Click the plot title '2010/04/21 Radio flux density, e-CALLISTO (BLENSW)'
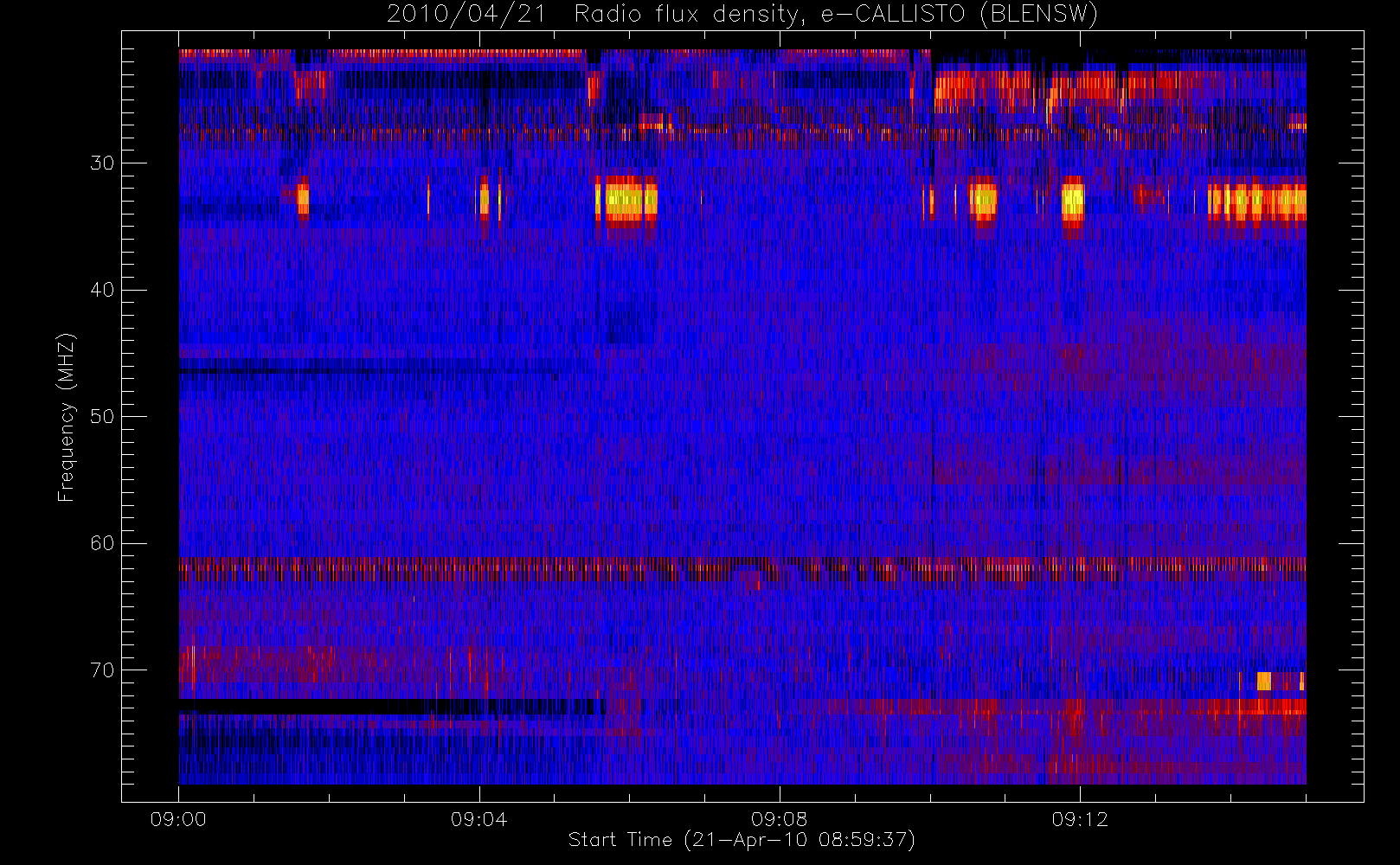The image size is (1400, 865). pyautogui.click(x=742, y=15)
